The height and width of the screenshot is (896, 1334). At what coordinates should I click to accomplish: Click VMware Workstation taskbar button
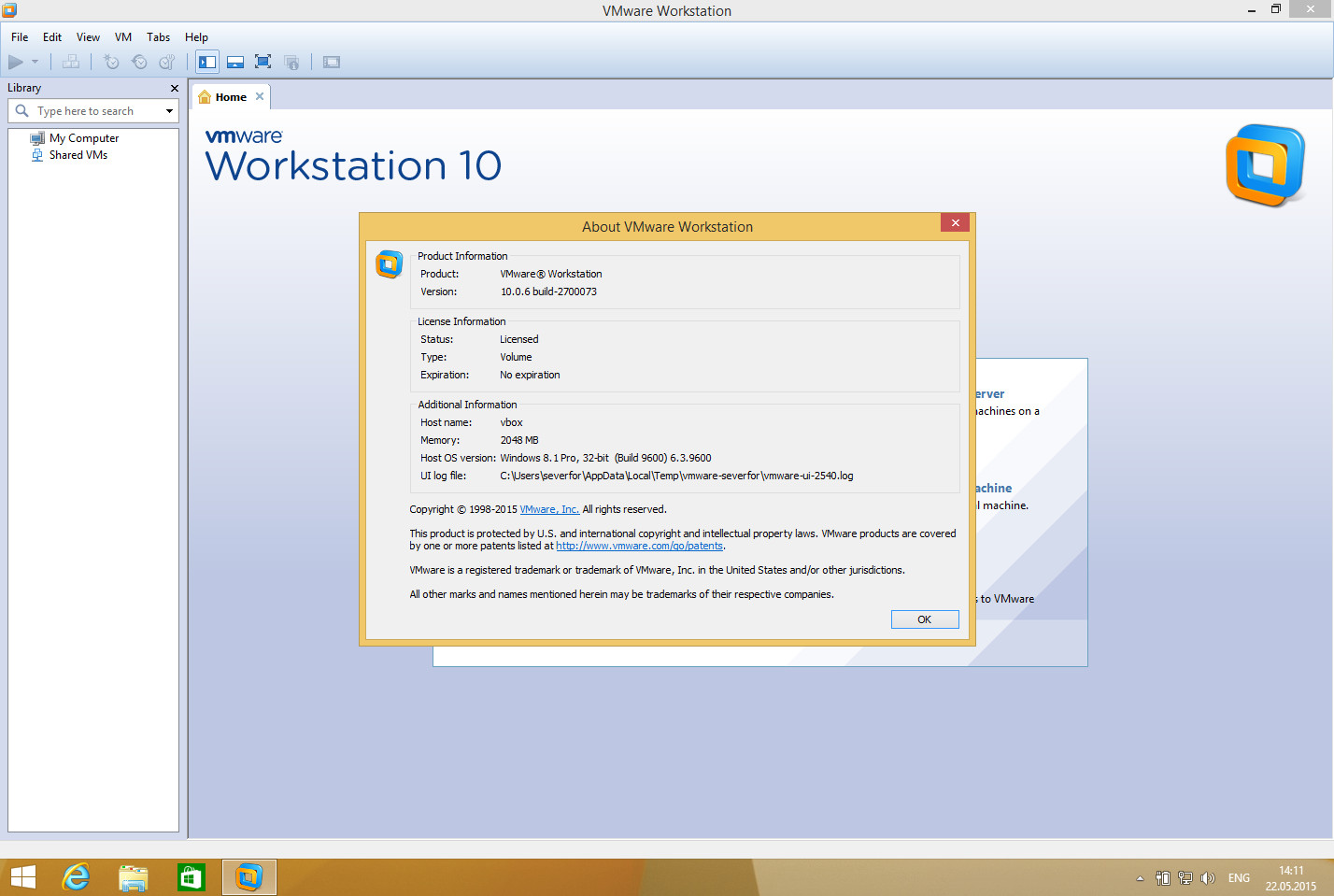(249, 877)
